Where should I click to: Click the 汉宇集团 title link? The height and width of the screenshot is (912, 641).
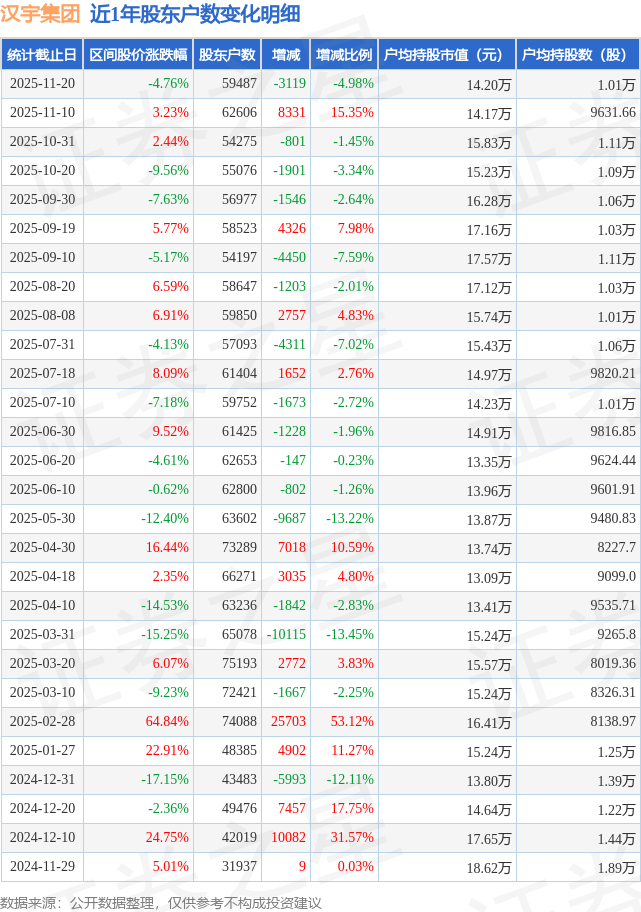click(41, 14)
